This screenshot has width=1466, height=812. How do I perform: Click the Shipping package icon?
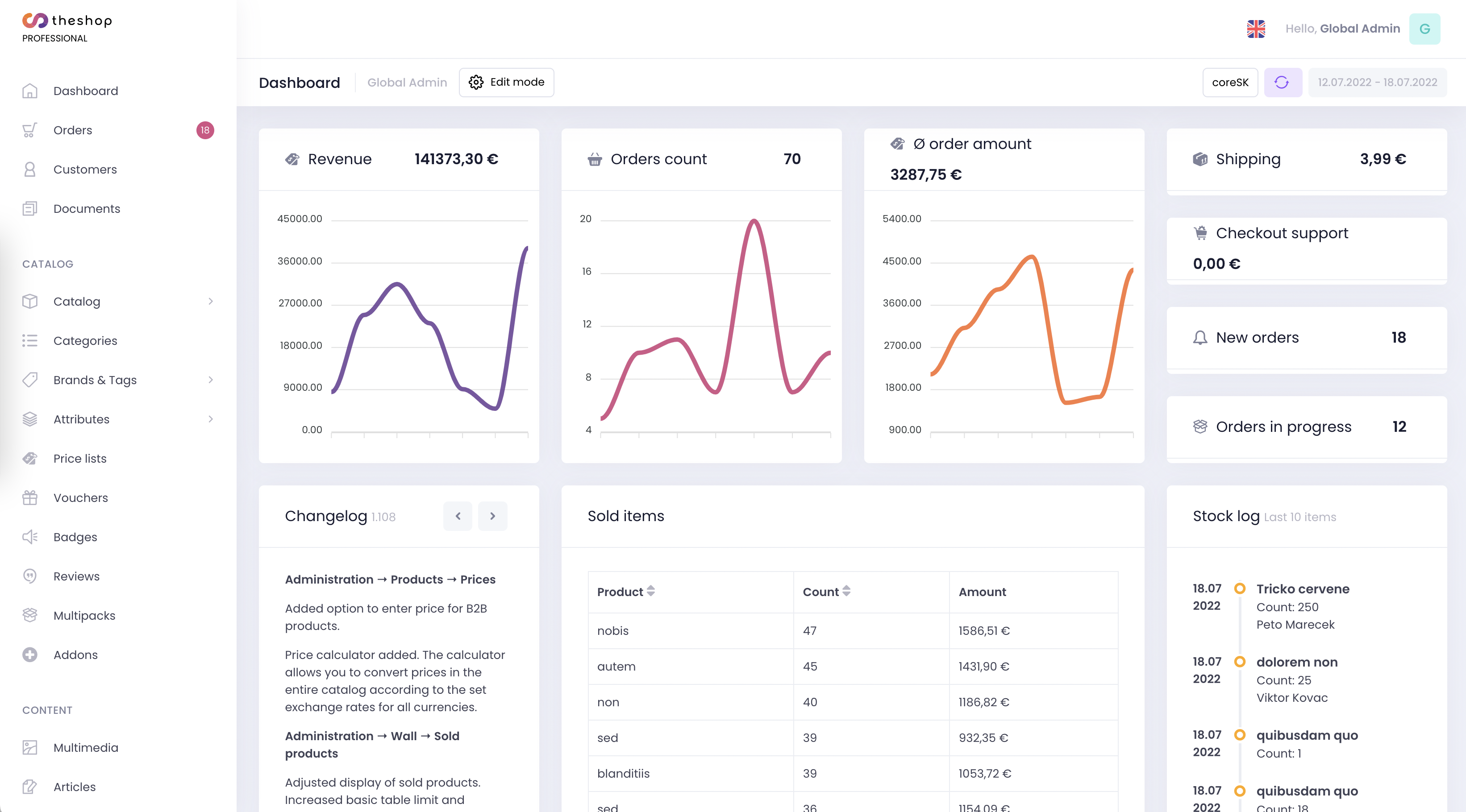tap(1200, 159)
